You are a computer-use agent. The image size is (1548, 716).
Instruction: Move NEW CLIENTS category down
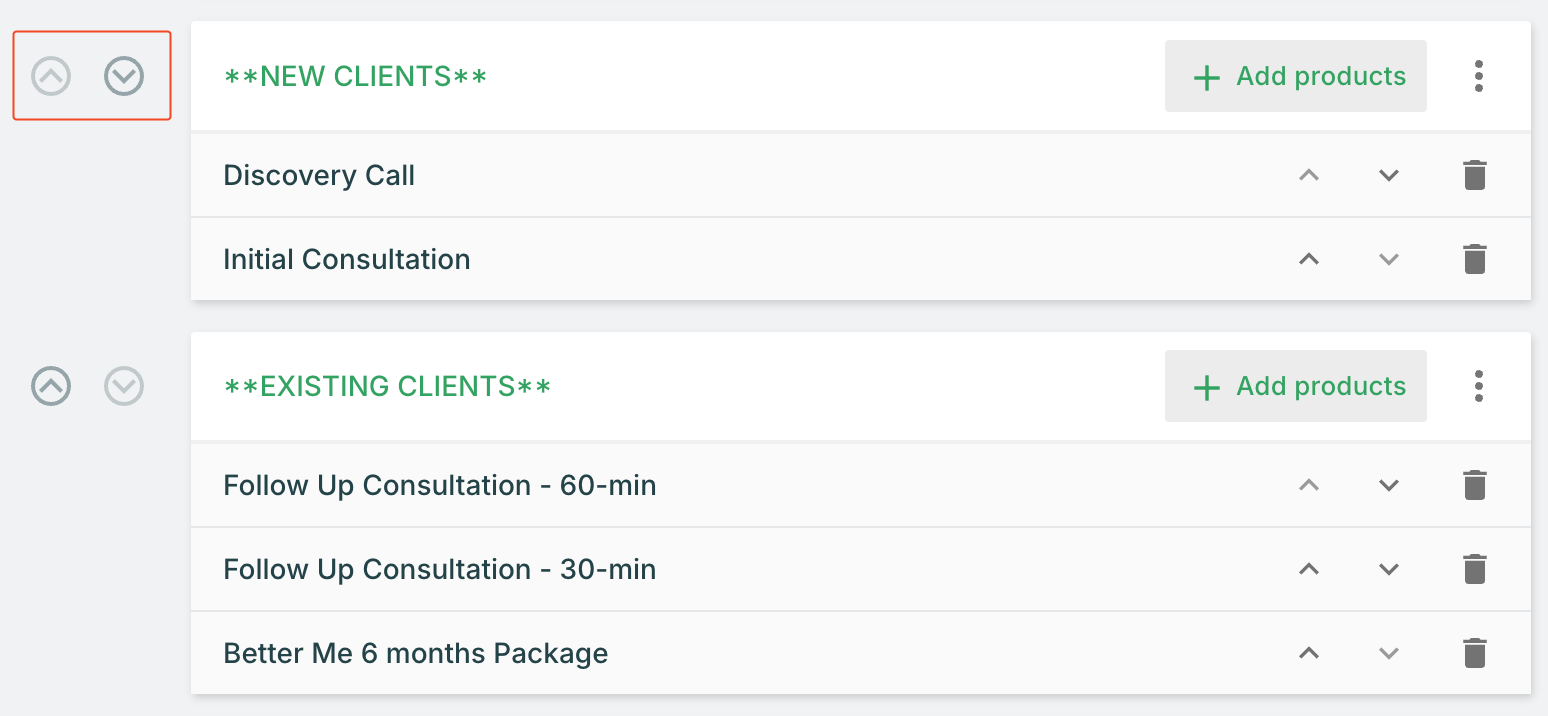(124, 76)
